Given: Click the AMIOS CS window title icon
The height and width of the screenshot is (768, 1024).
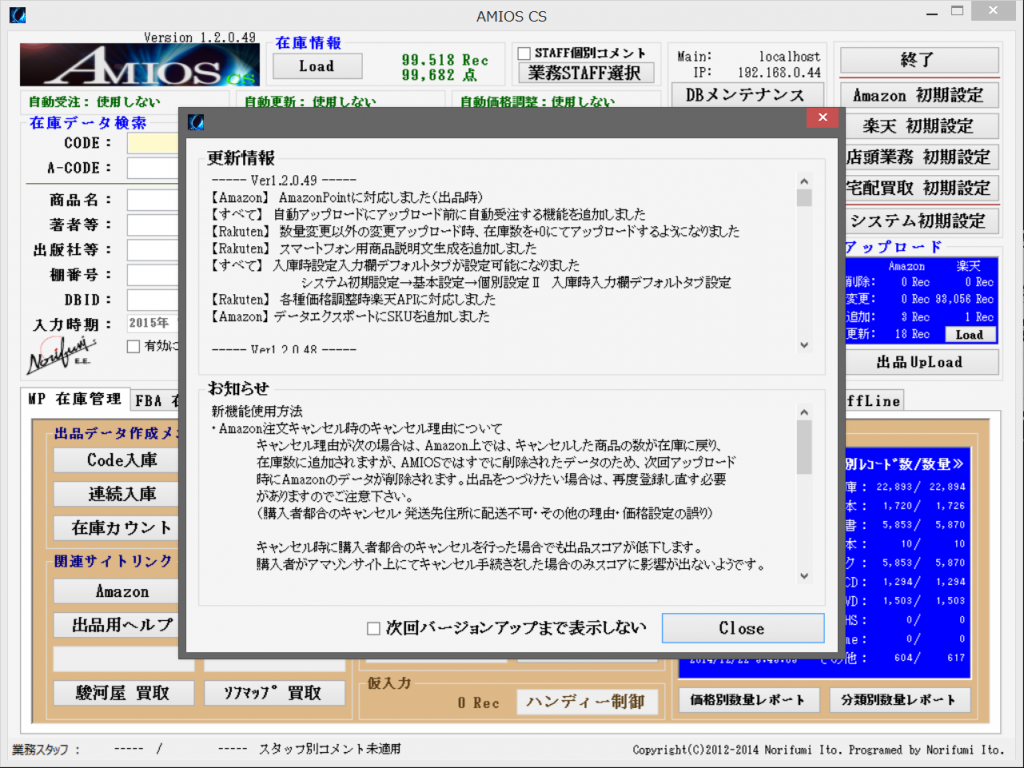Looking at the screenshot, I should [18, 14].
